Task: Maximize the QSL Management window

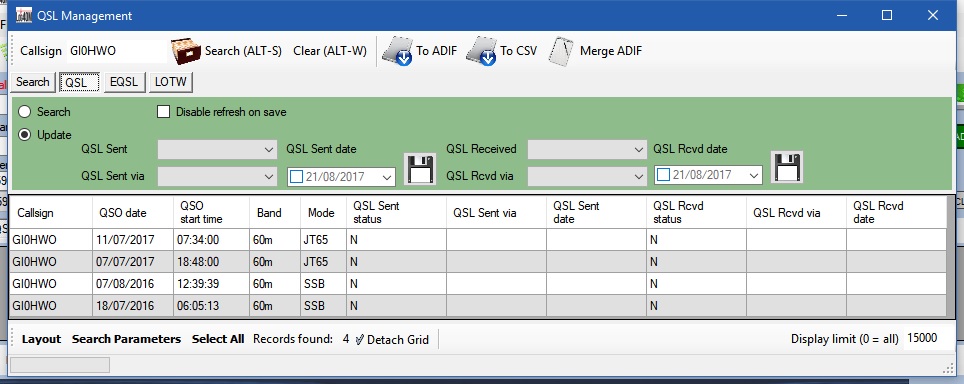Action: point(887,15)
